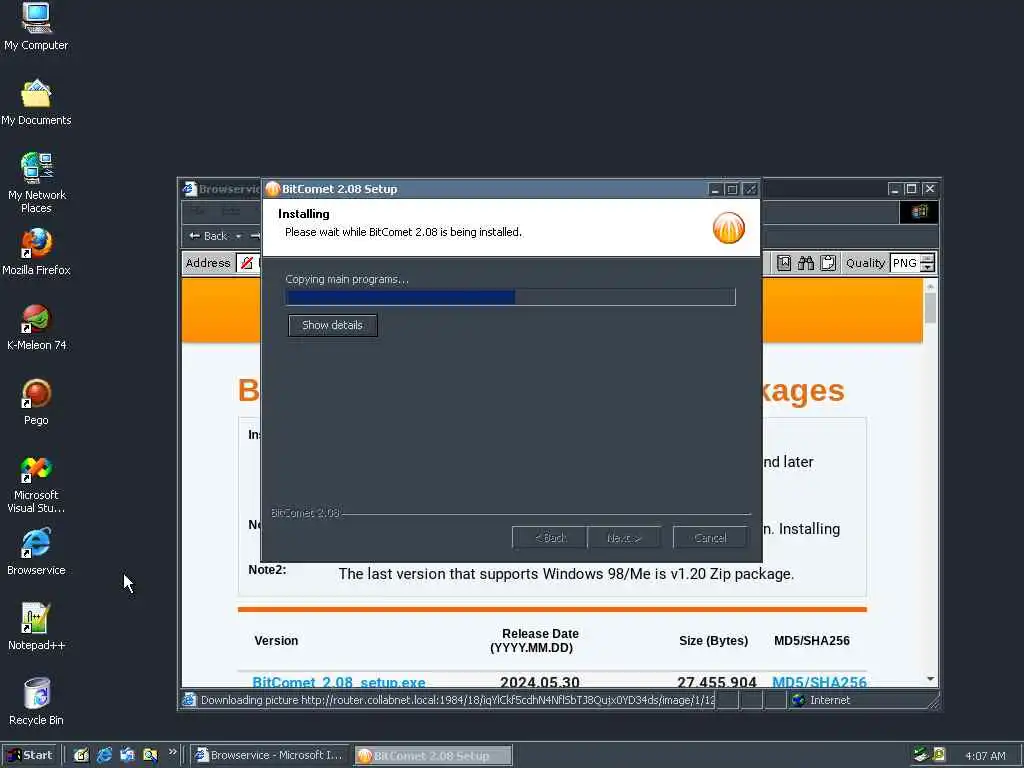Switch to Browservice taskbar button

tap(270, 755)
